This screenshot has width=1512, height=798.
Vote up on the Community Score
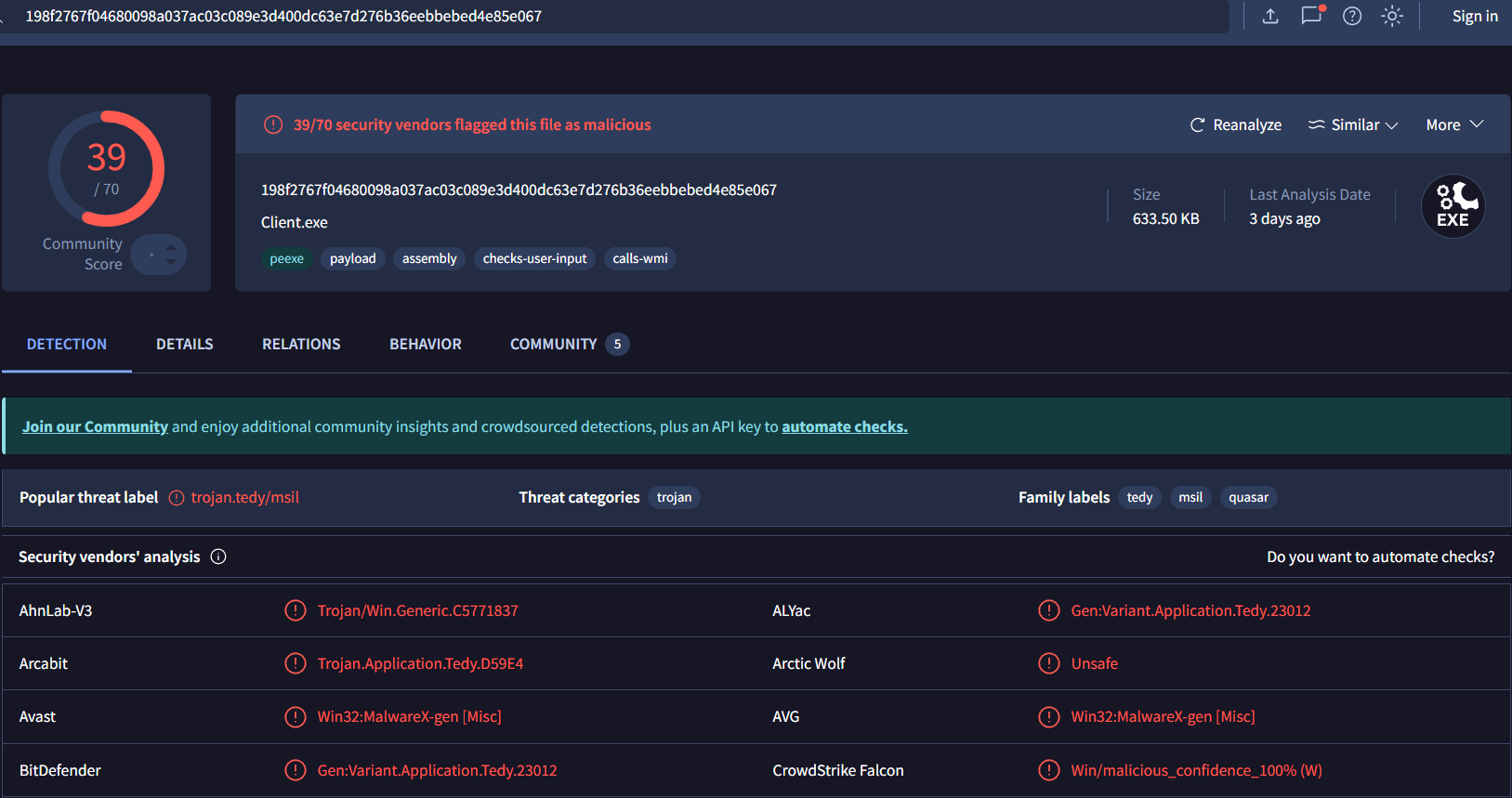click(171, 247)
